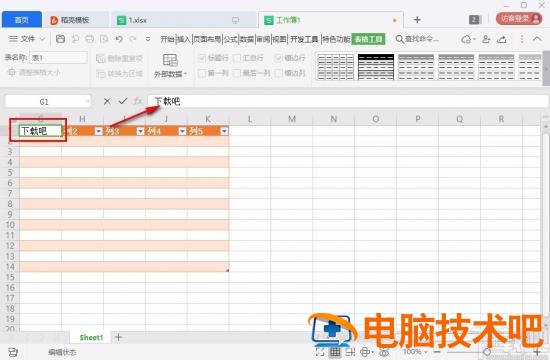Click the Print preview icon
This screenshot has height=360, width=550.
(104, 39)
